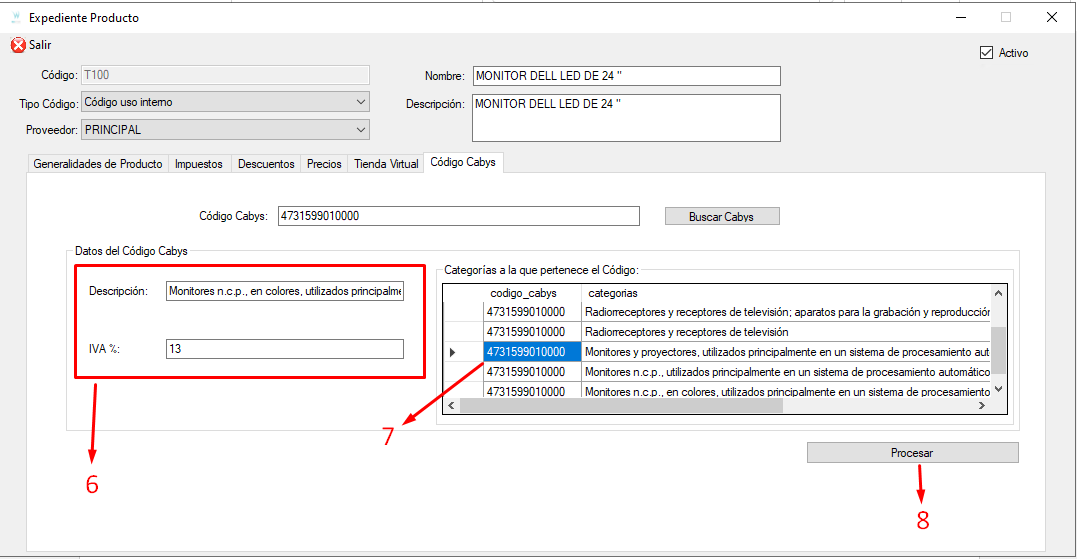Select the Tienda Virtual tab
1077x559 pixels.
(386, 164)
